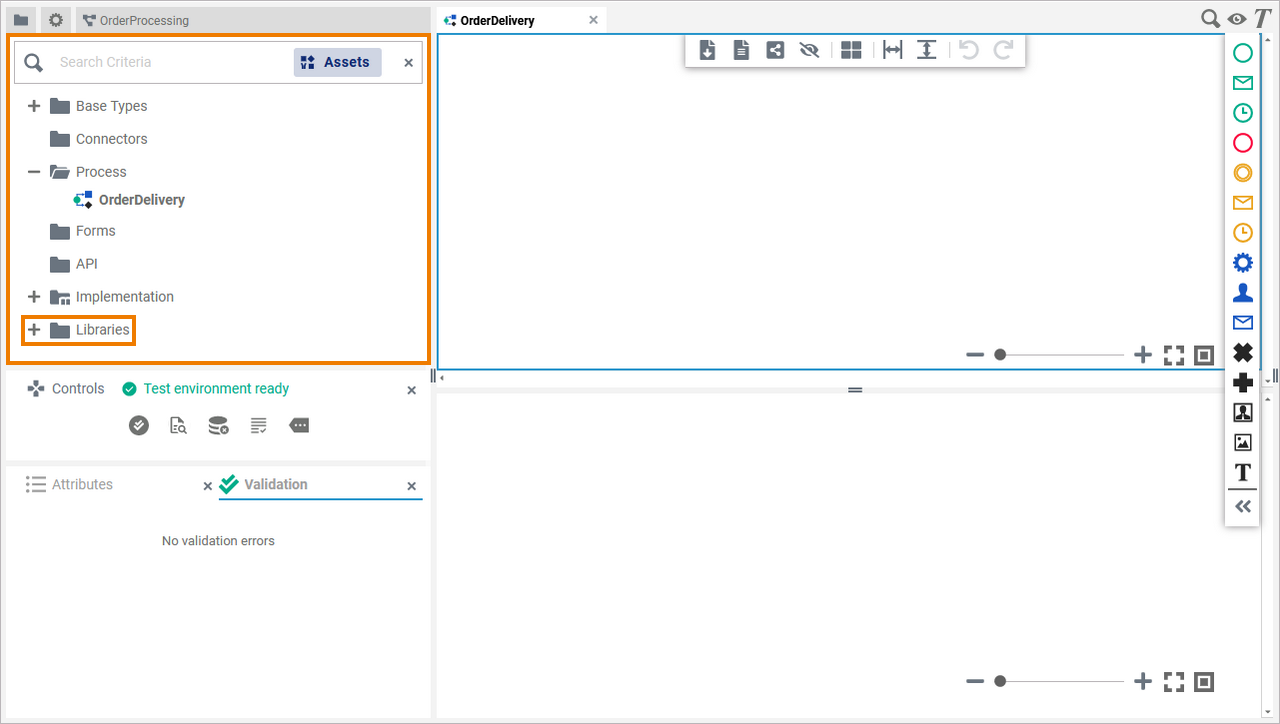Select the framed person lane element
The image size is (1280, 724).
[x=1243, y=412]
